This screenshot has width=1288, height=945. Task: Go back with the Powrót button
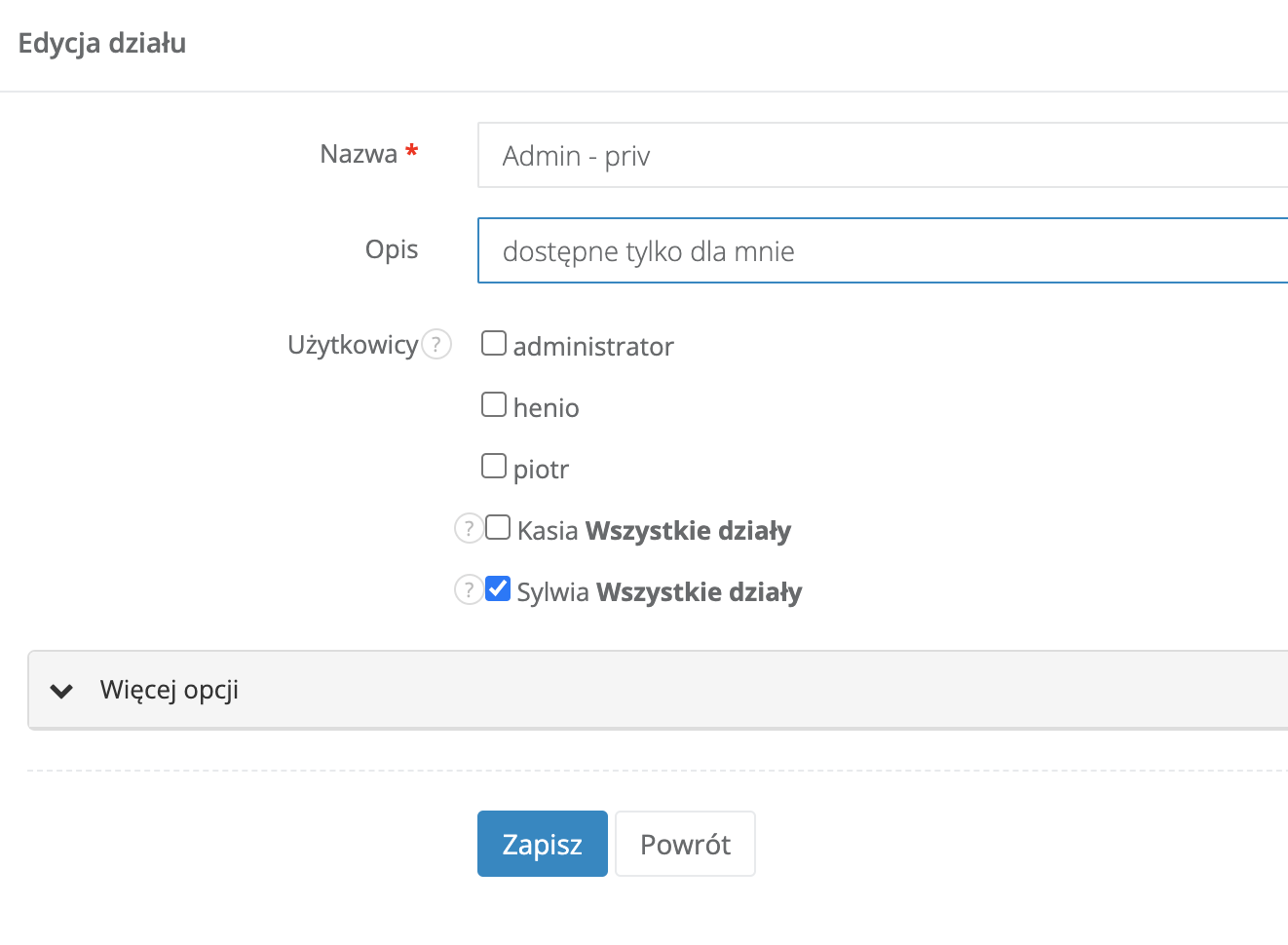[685, 844]
